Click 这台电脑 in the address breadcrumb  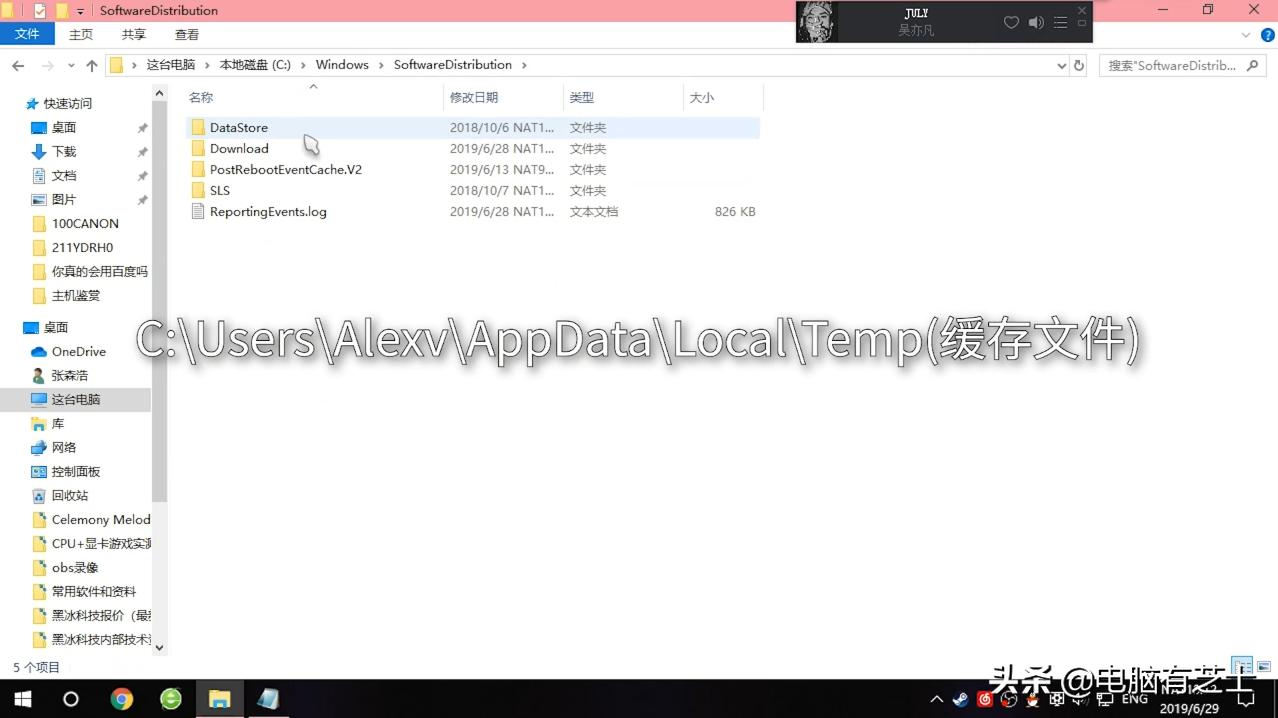171,65
